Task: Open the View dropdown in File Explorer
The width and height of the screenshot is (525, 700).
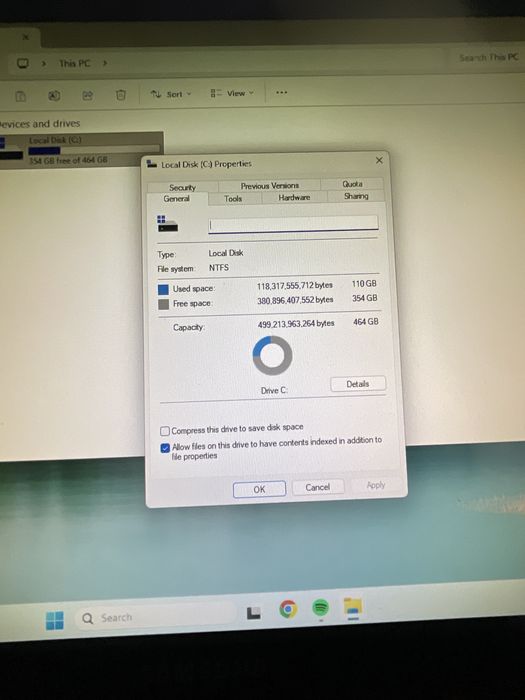Action: tap(232, 93)
